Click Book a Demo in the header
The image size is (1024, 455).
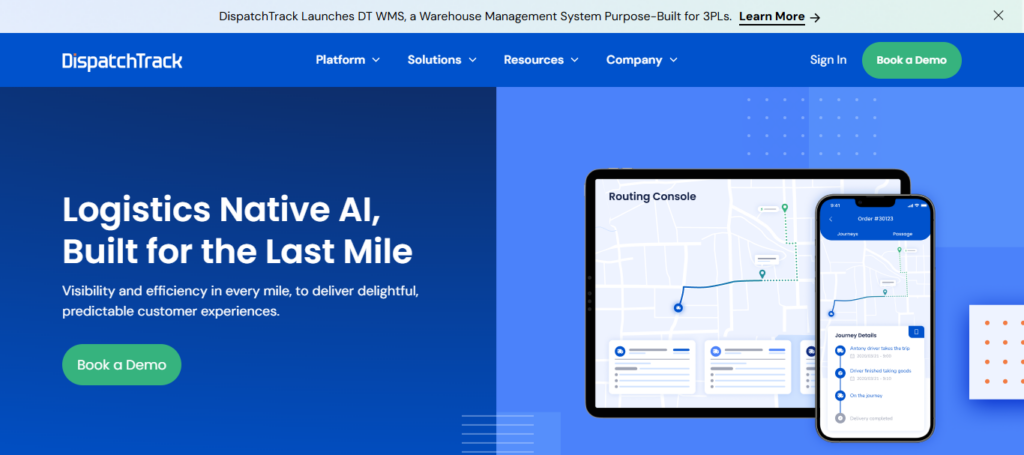click(911, 60)
